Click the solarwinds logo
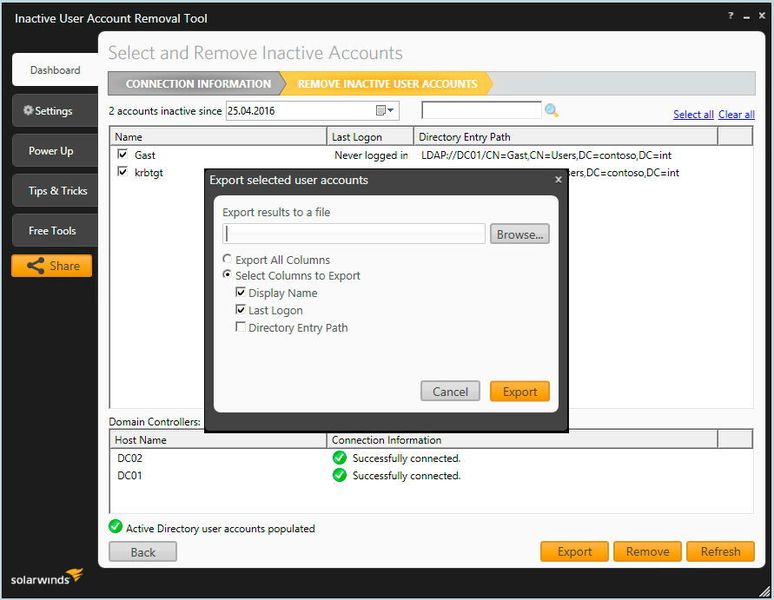Image resolution: width=774 pixels, height=600 pixels. (x=47, y=576)
